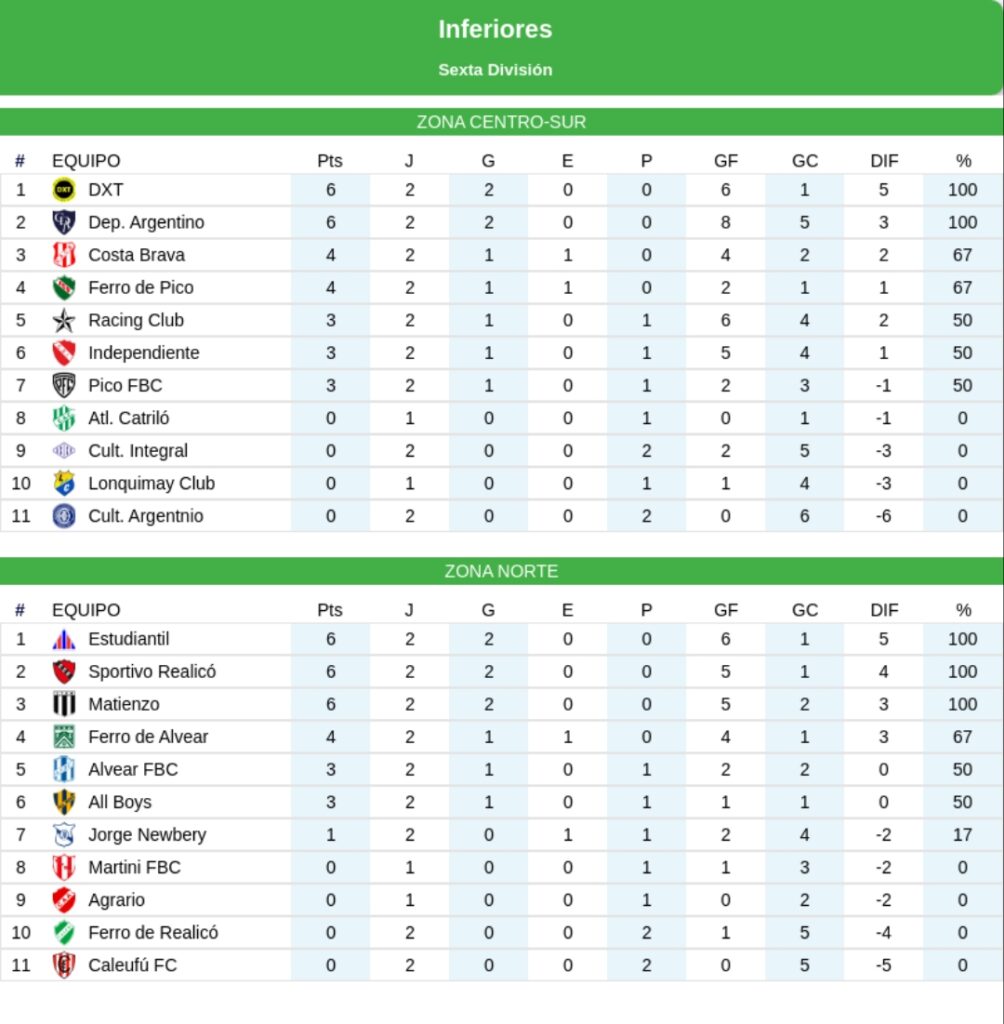
Task: Click the Costa Brava crest icon
Action: pyautogui.click(x=64, y=255)
